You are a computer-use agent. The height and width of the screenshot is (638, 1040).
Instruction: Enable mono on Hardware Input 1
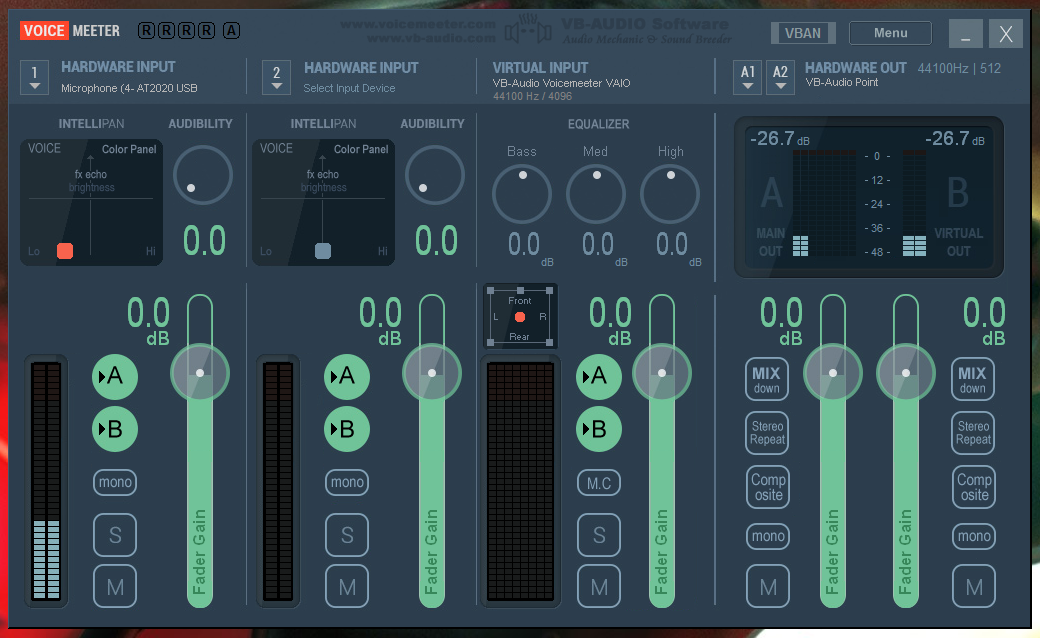coord(115,482)
